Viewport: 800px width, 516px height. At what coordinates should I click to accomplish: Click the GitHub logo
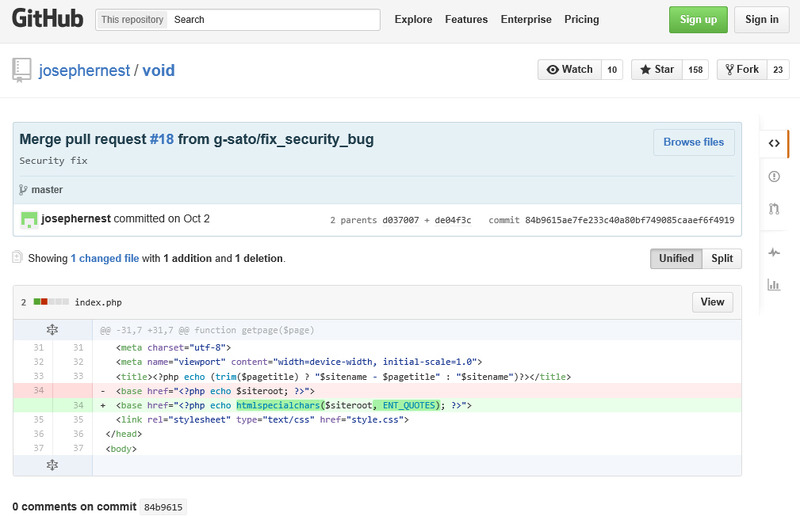(x=47, y=19)
